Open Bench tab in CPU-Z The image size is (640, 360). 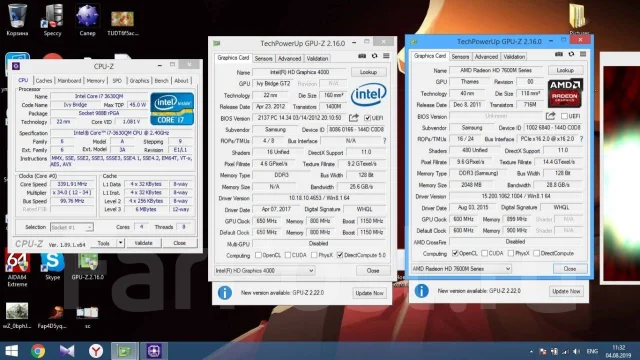[161, 81]
